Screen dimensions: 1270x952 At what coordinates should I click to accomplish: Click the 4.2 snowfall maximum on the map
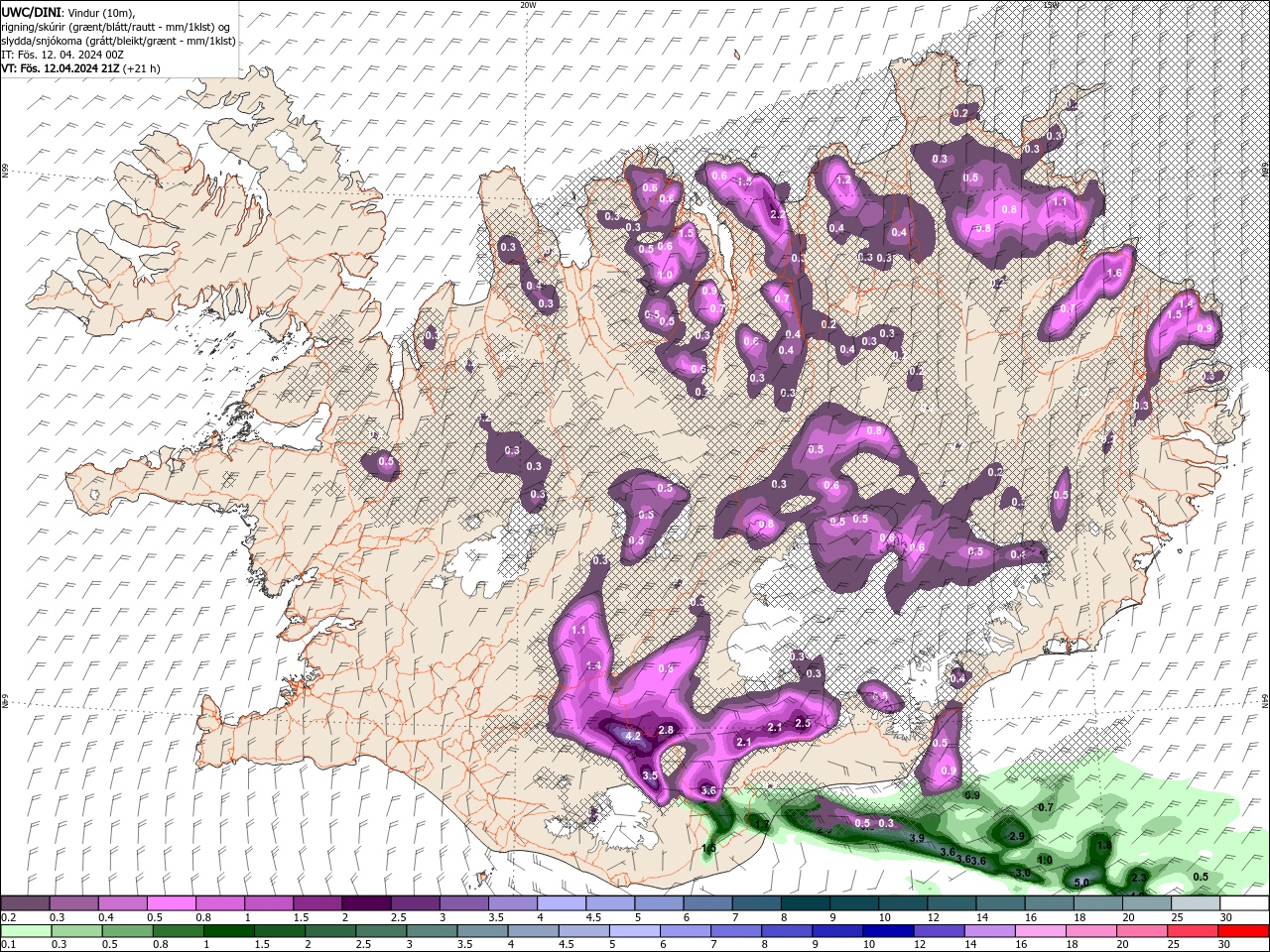coord(632,736)
